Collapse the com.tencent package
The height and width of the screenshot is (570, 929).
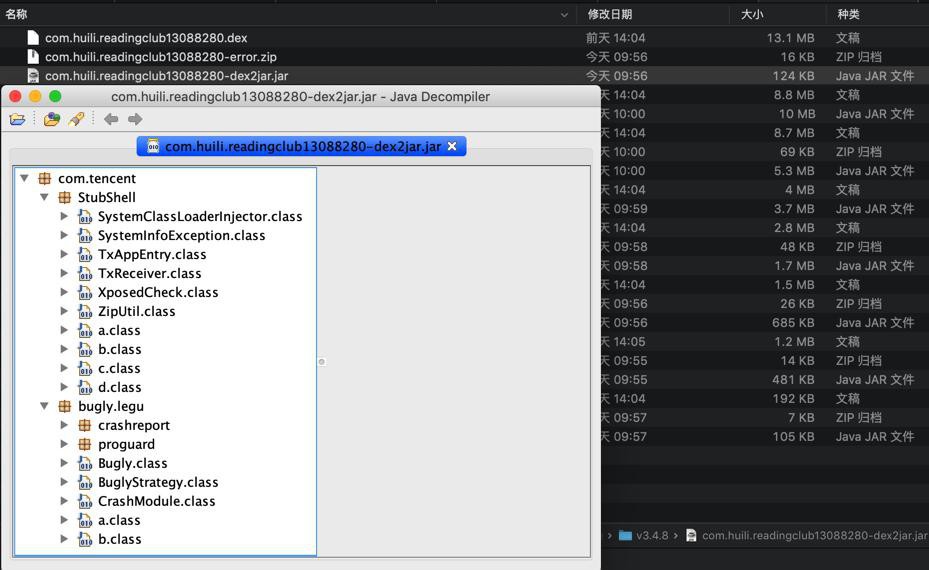(24, 178)
